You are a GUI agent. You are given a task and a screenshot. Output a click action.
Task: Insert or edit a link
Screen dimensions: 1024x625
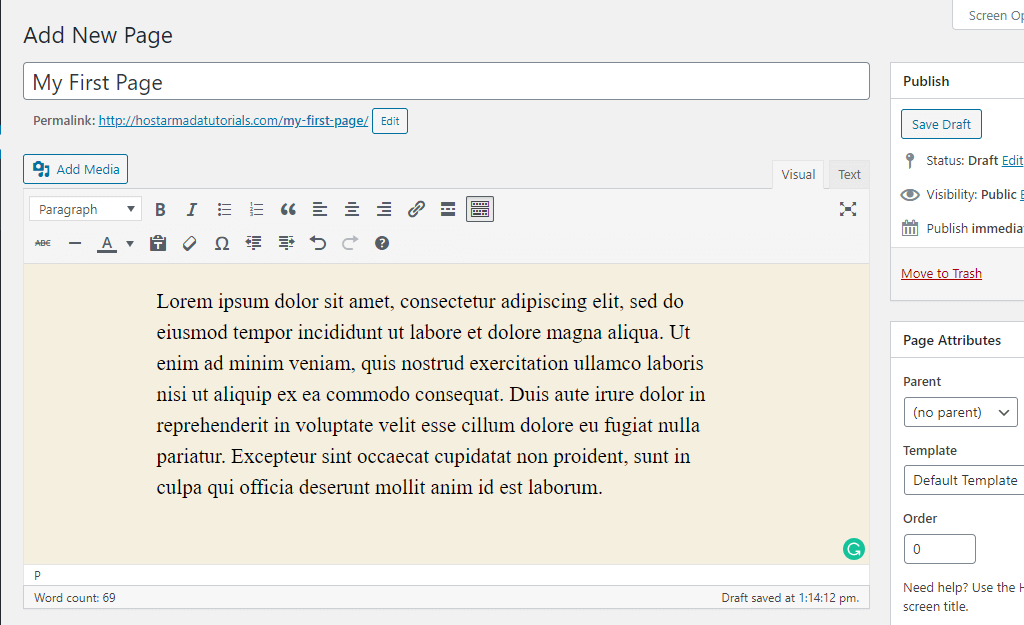416,210
